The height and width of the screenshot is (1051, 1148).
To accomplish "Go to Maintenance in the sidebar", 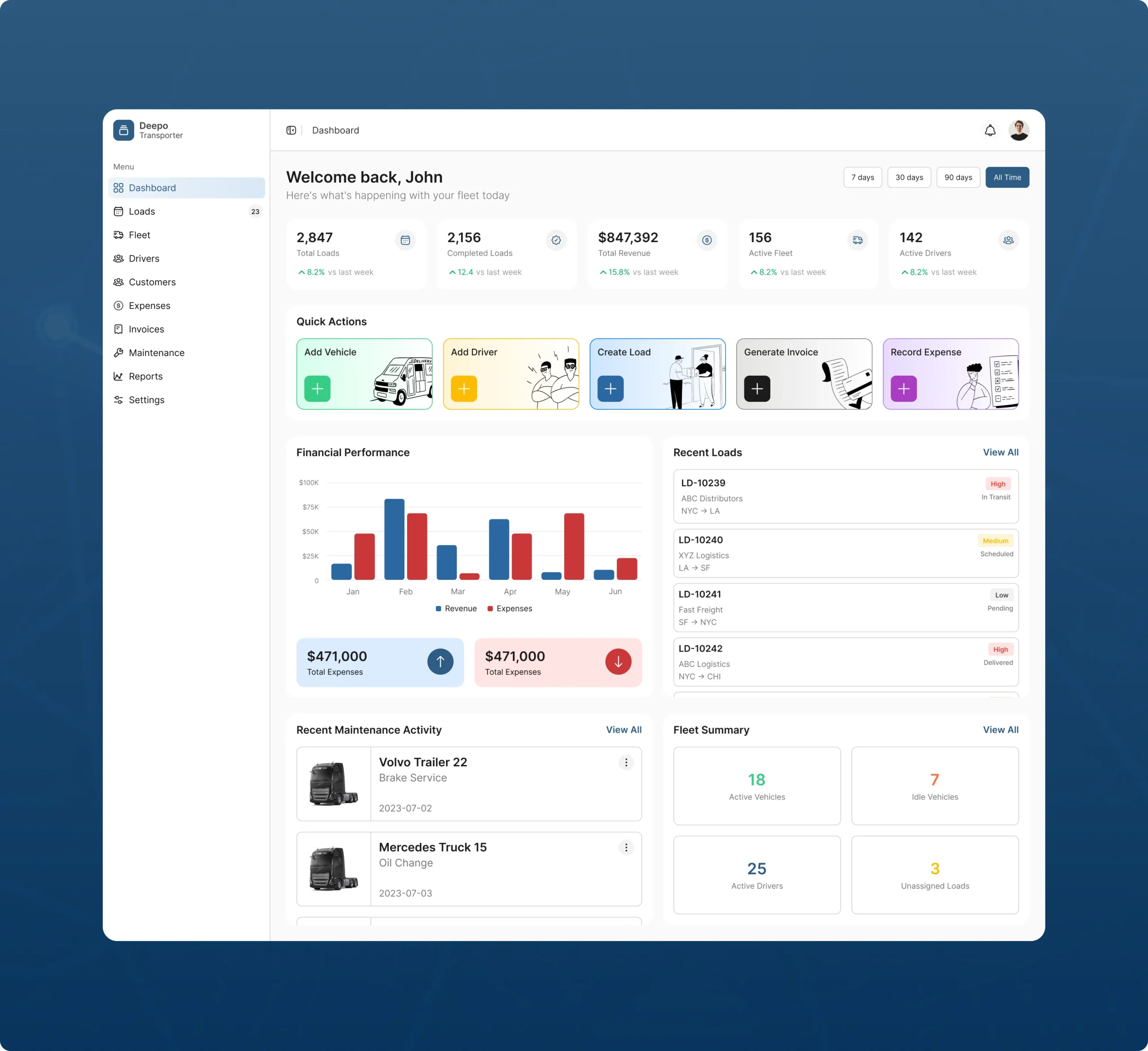I will [x=156, y=353].
